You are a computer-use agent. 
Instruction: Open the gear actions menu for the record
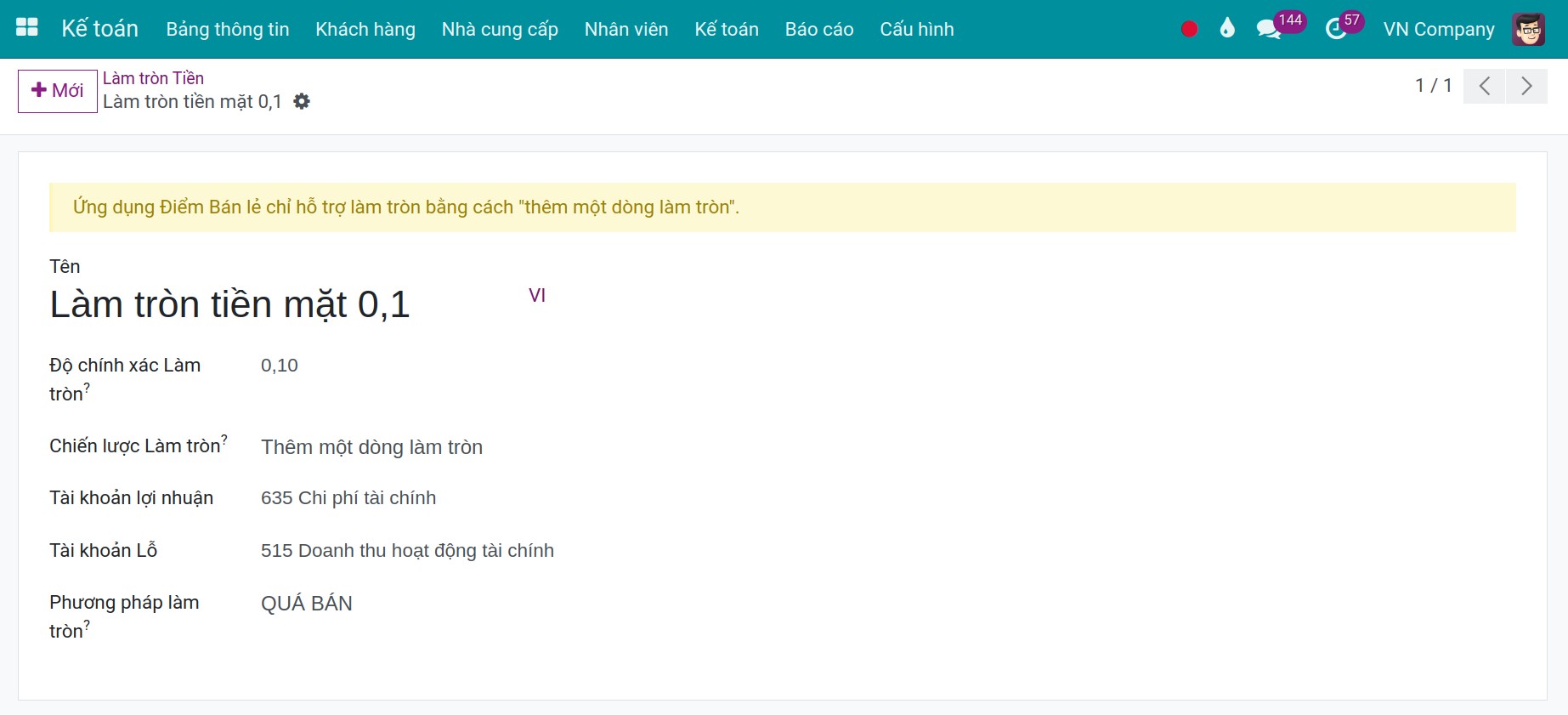tap(302, 101)
